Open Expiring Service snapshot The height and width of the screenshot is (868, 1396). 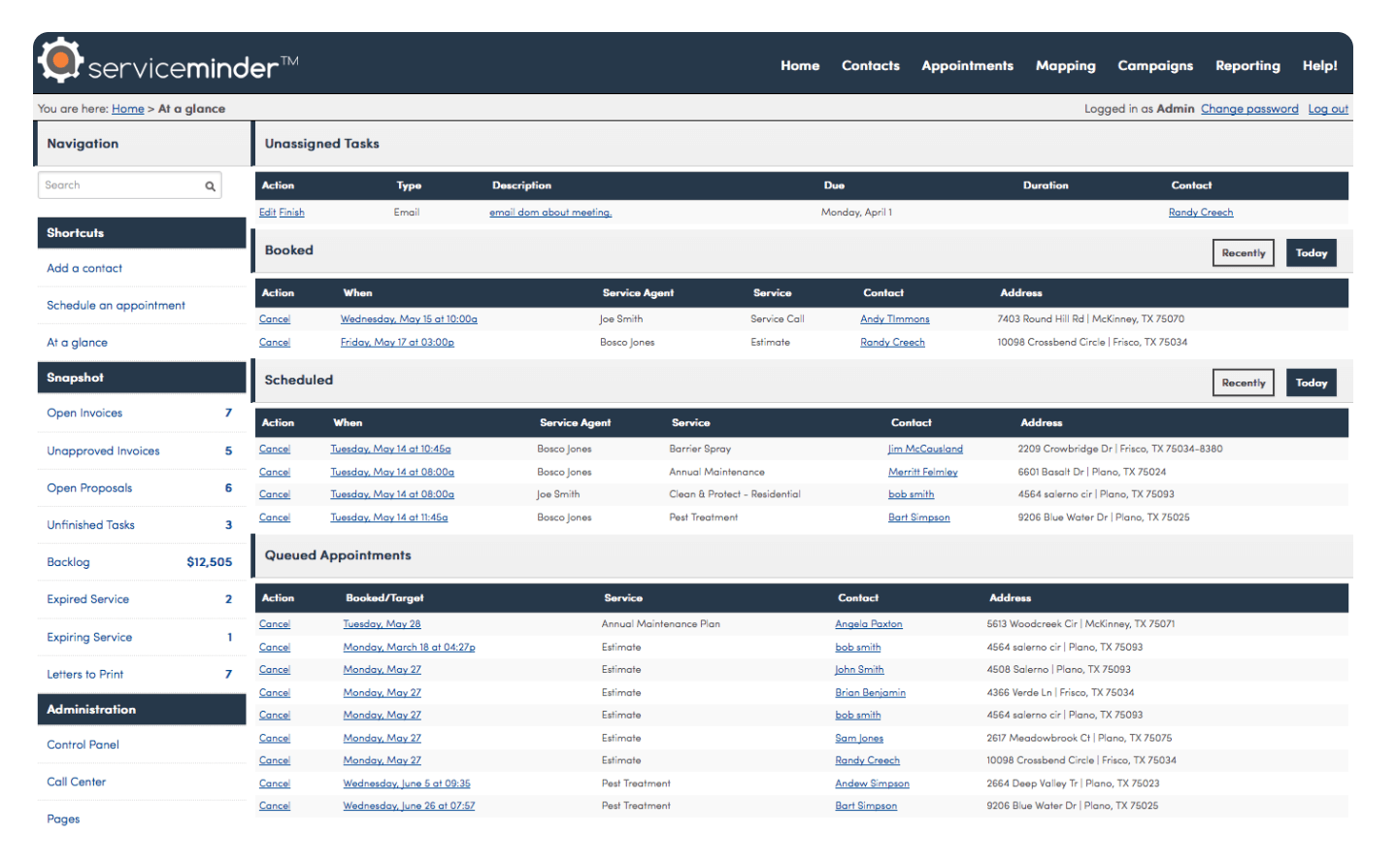click(89, 638)
